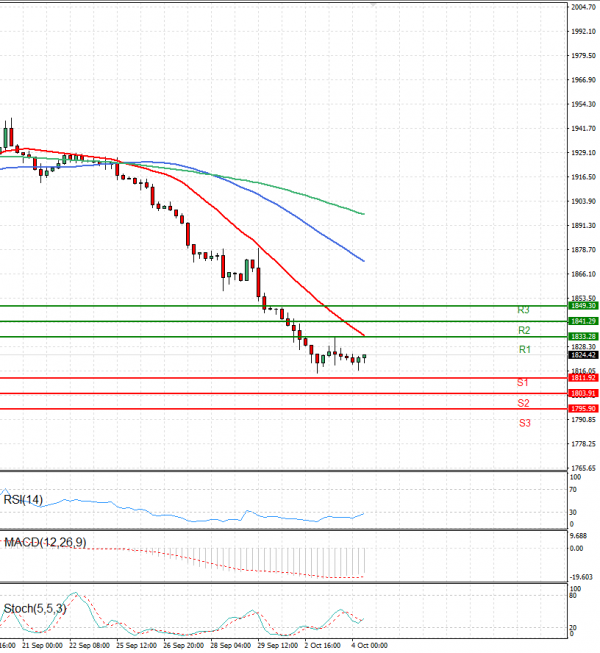The width and height of the screenshot is (600, 653).
Task: Click the 2004.70 price axis value
Action: (x=583, y=7)
